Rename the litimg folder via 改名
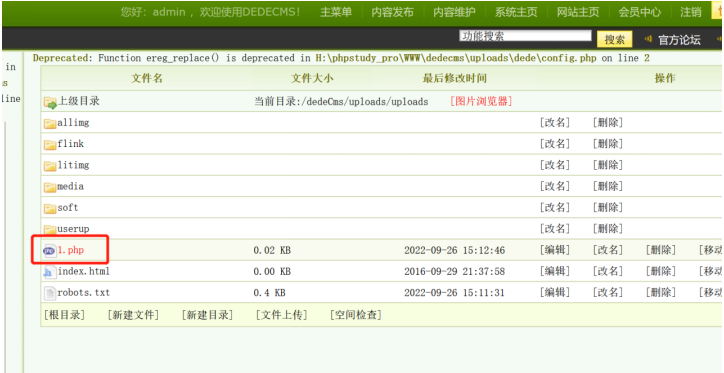This screenshot has width=724, height=373. [x=555, y=165]
